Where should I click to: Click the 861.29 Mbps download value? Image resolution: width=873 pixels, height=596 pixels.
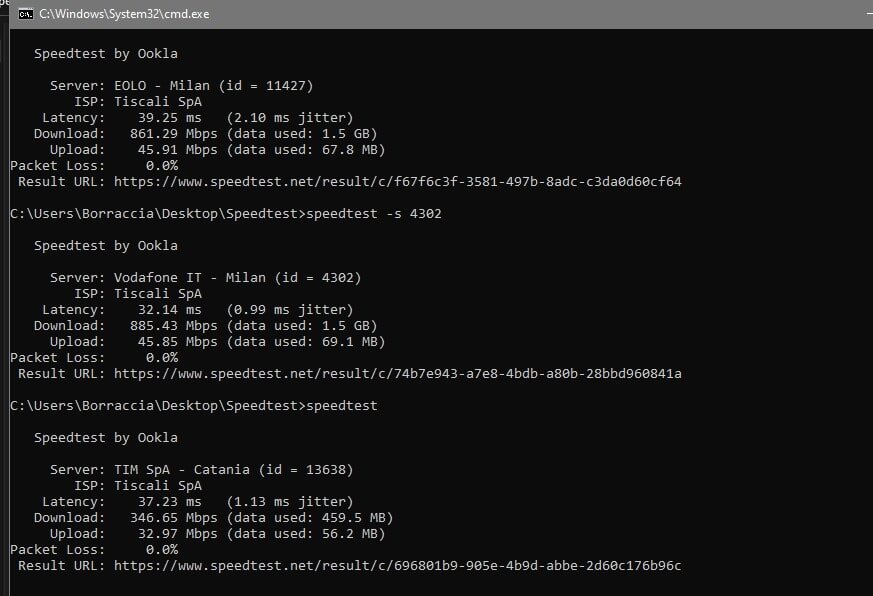pos(174,134)
